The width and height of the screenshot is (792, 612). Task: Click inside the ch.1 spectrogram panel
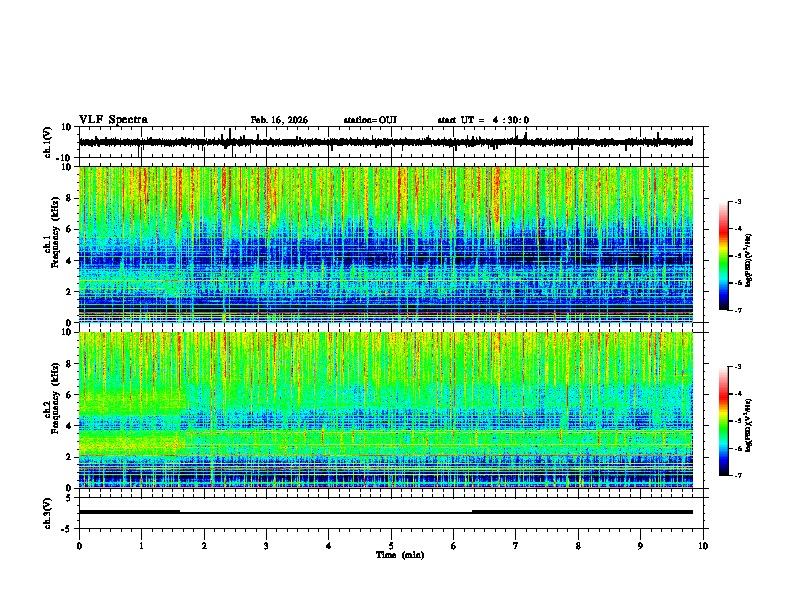(385, 244)
